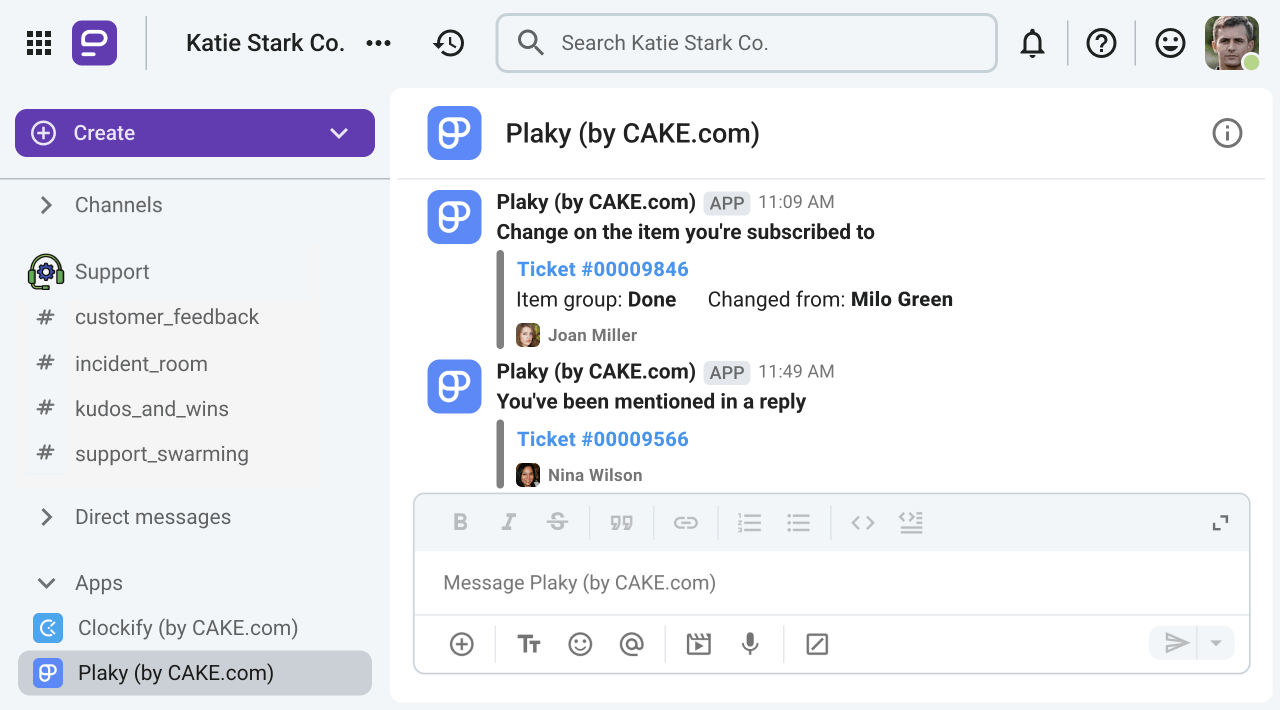Attach a file with the plus icon
Screen dimensions: 1280x710
pyautogui.click(x=461, y=643)
